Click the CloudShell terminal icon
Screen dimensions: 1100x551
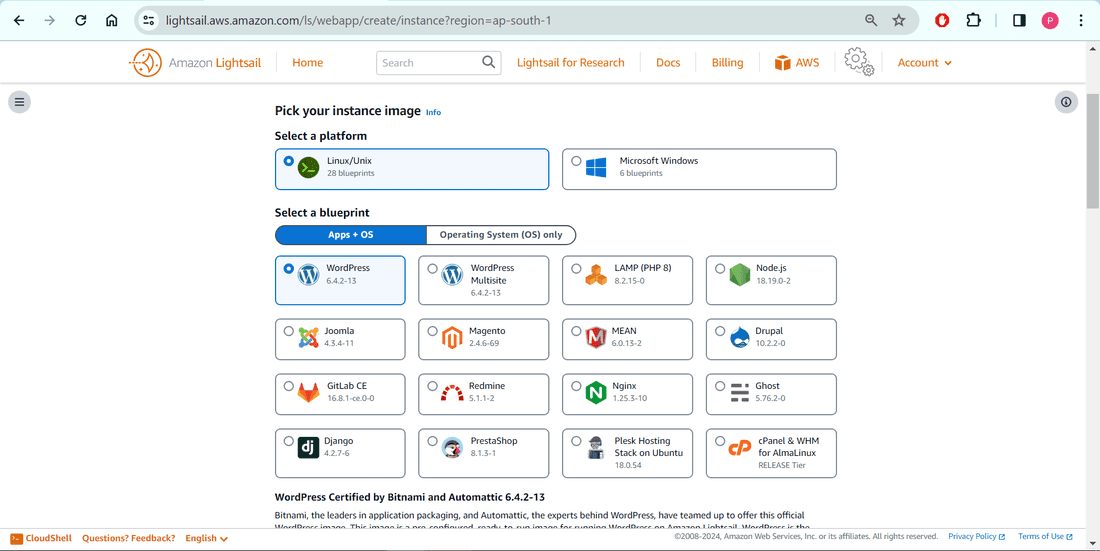click(x=16, y=538)
